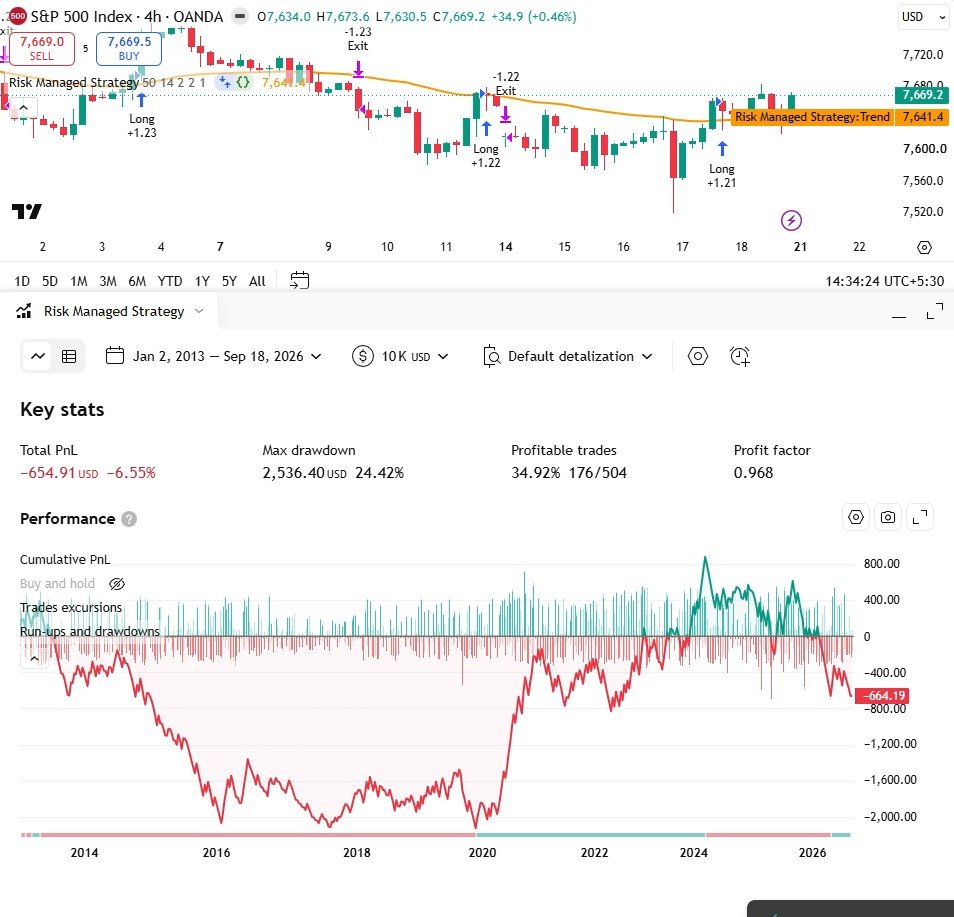This screenshot has width=954, height=917.
Task: Click the -664.19 cumulative PnL label
Action: point(882,696)
